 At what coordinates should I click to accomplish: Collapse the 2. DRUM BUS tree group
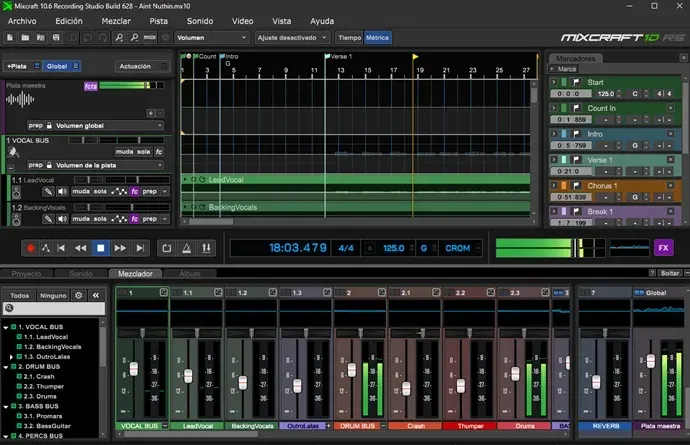[6, 367]
